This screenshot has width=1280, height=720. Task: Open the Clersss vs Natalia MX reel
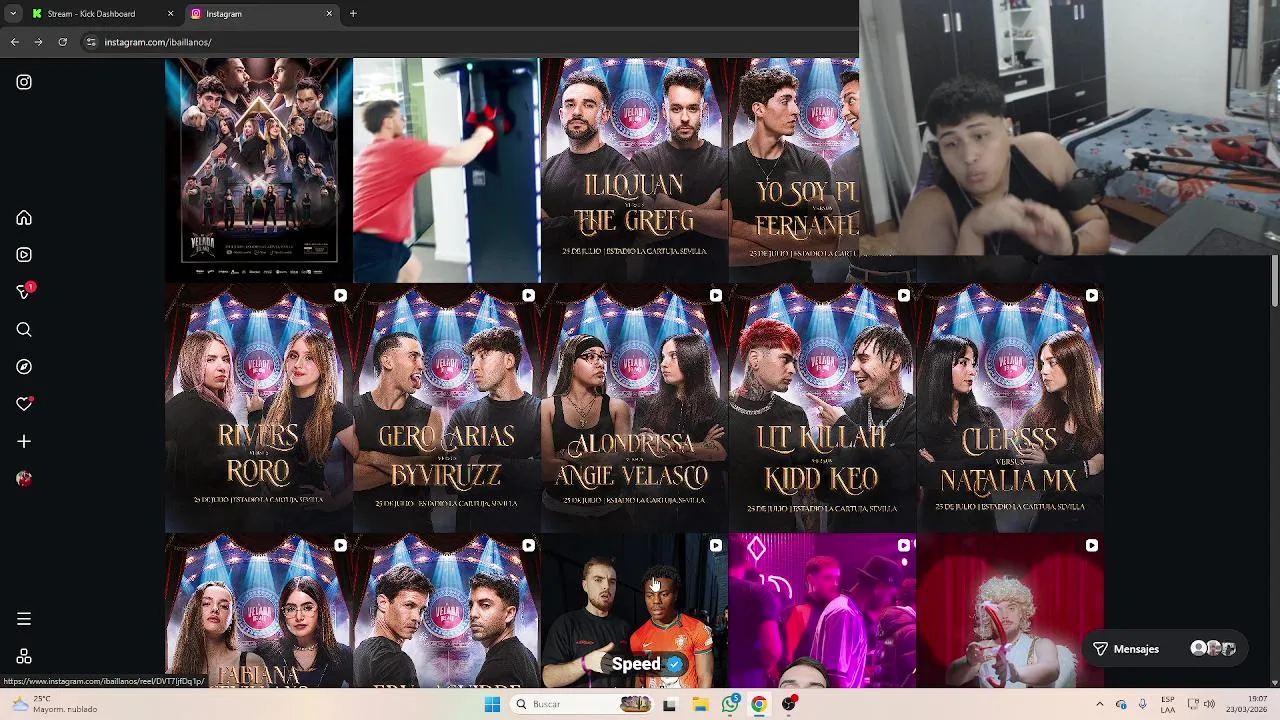[1010, 408]
